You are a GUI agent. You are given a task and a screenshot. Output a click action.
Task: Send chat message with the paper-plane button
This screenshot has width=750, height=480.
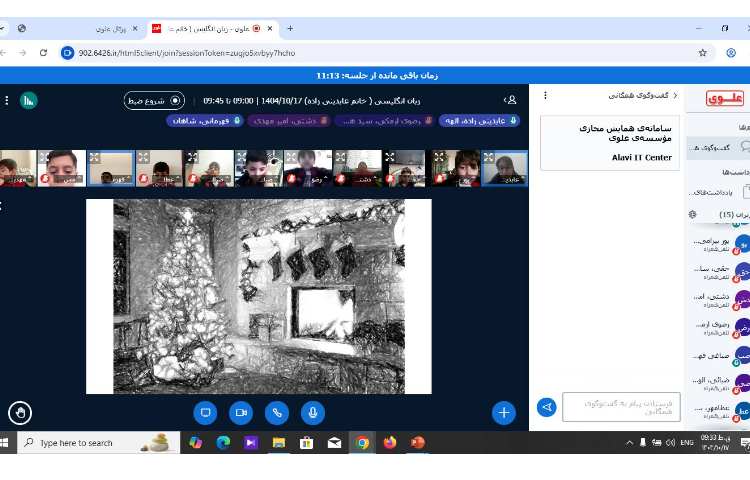(547, 407)
